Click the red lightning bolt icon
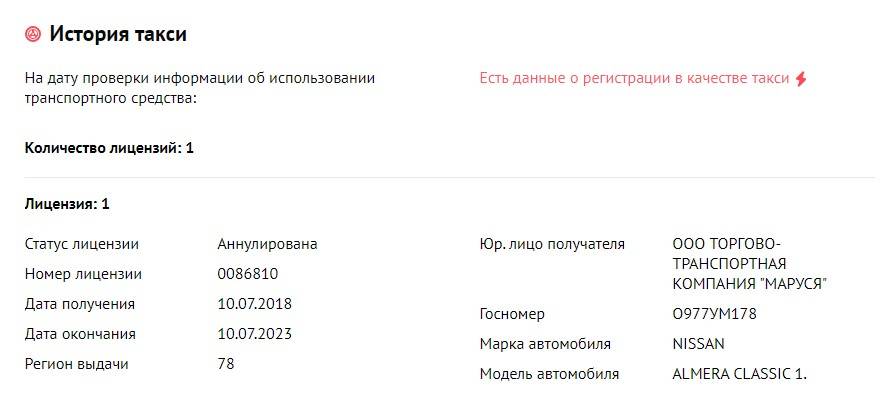Image resolution: width=887 pixels, height=412 pixels. click(800, 79)
